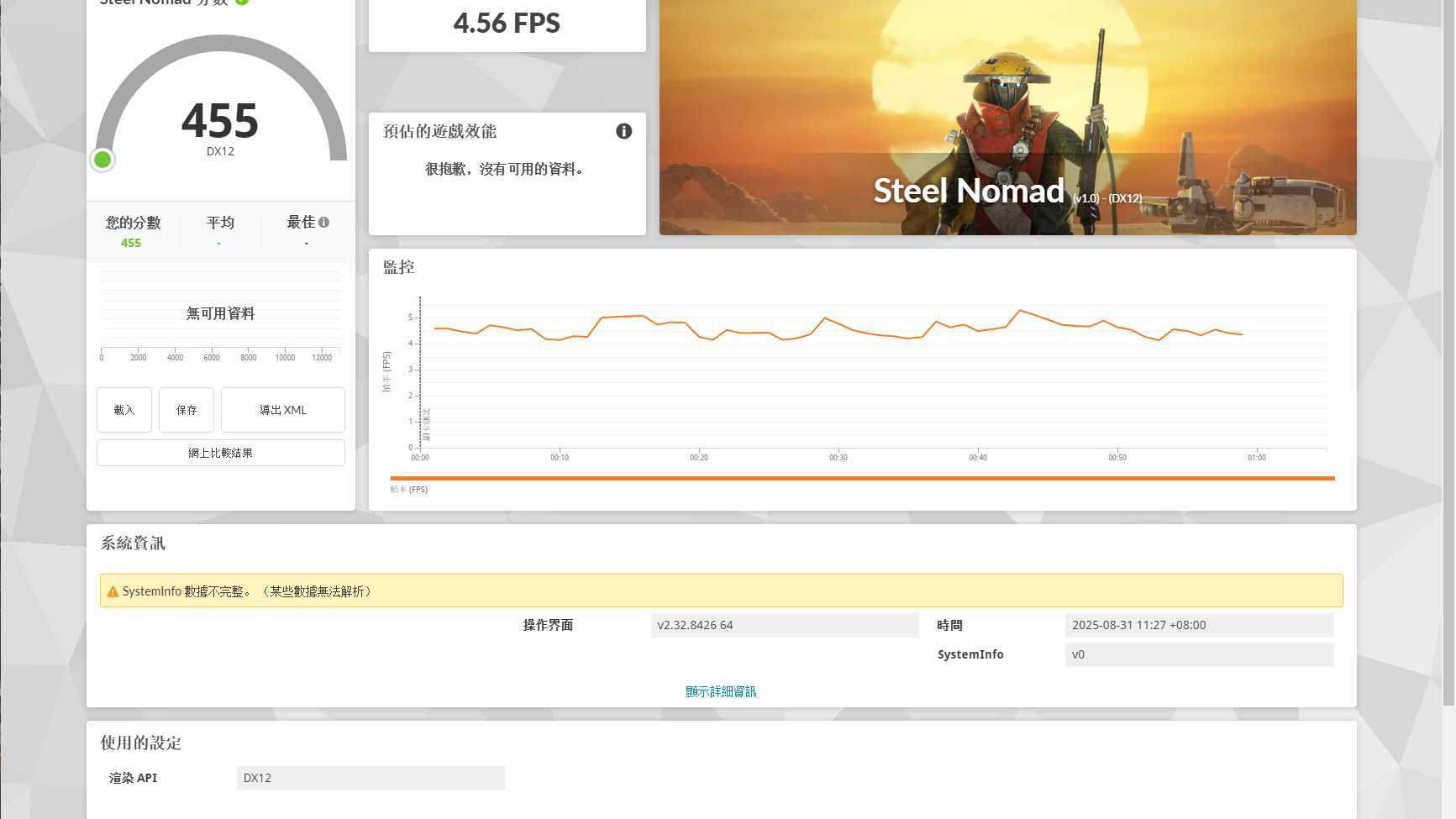Click the green marker on the score gauge
This screenshot has height=819, width=1456.
tap(102, 160)
